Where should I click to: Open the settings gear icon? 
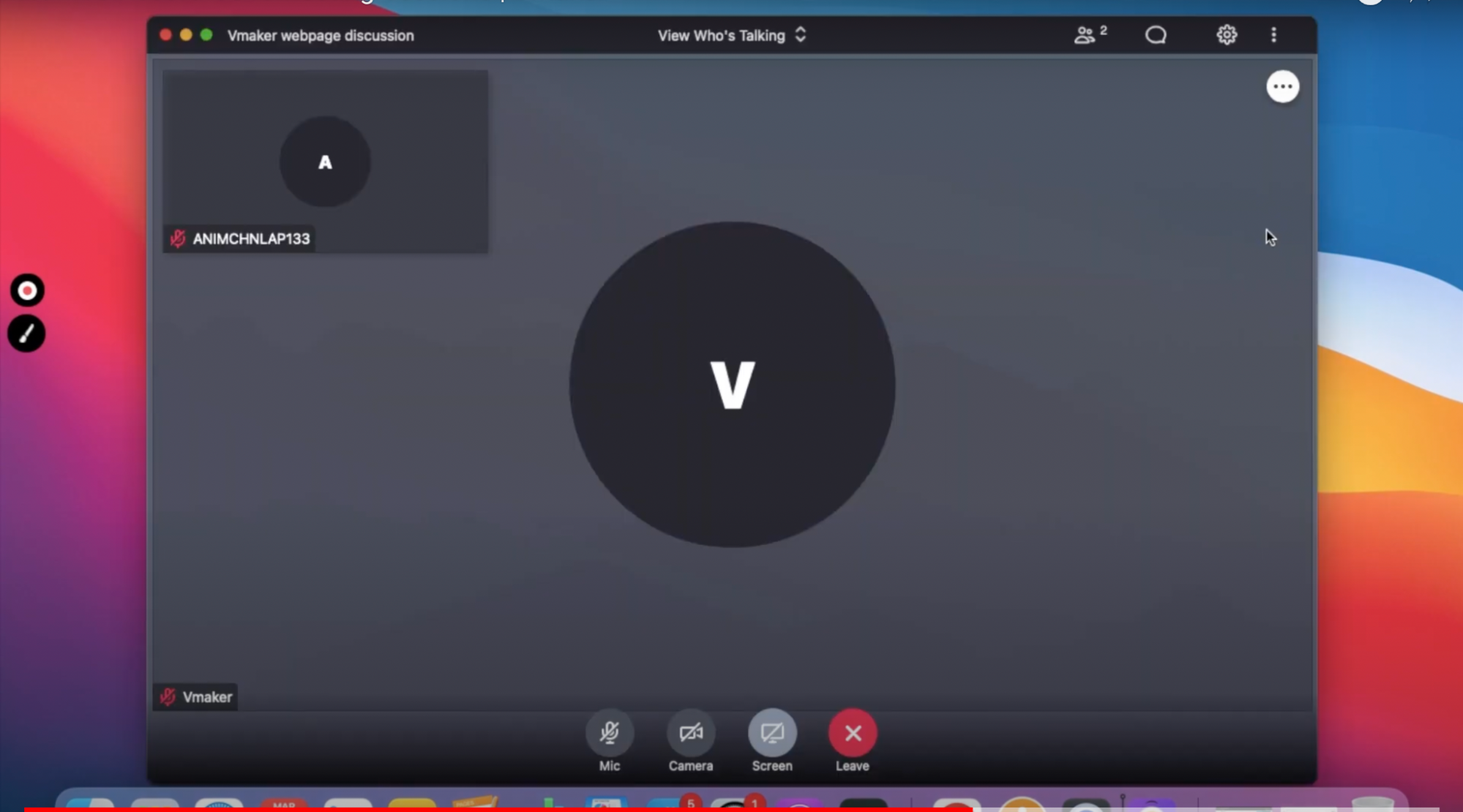click(x=1226, y=35)
